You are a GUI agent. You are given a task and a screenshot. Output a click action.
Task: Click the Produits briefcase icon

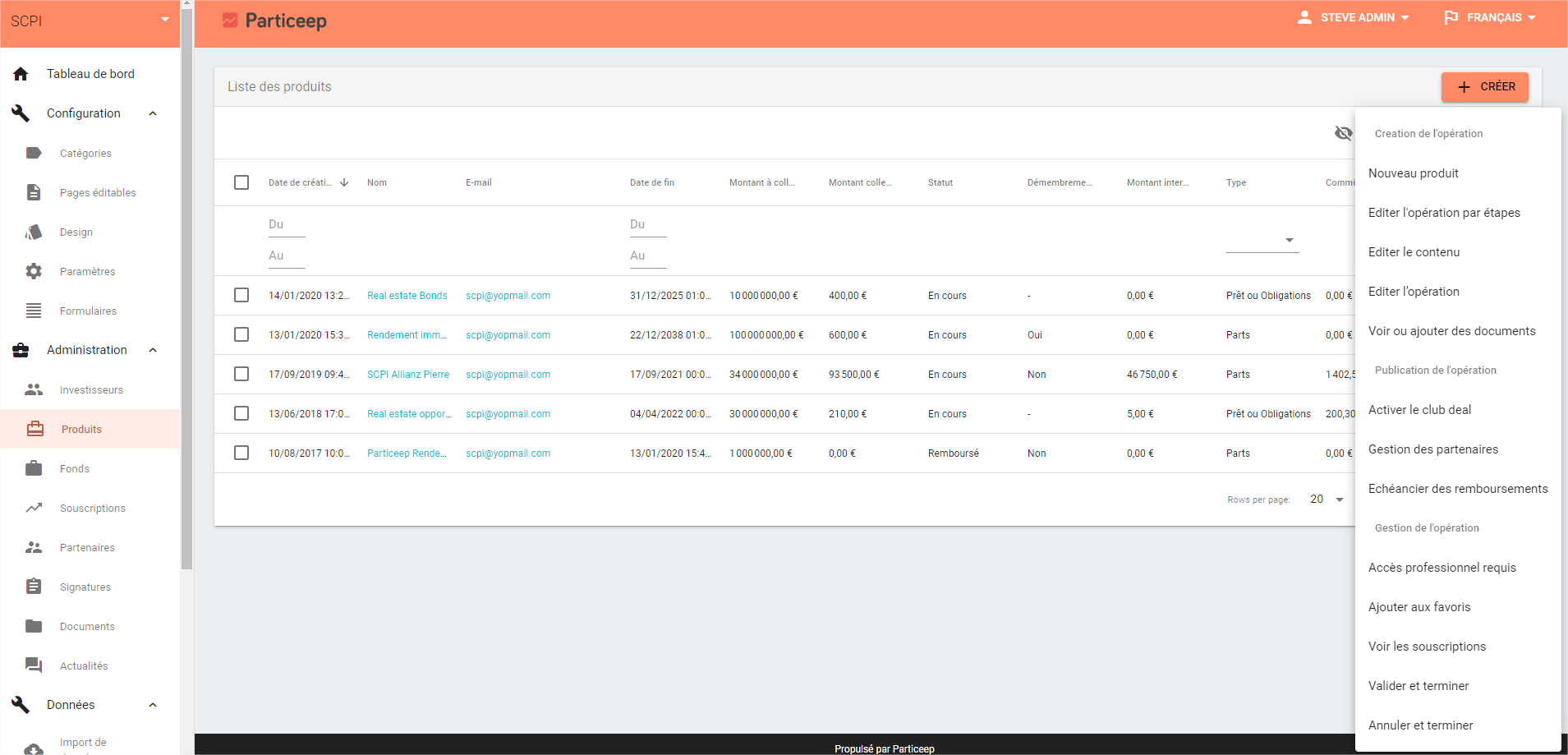(x=35, y=429)
